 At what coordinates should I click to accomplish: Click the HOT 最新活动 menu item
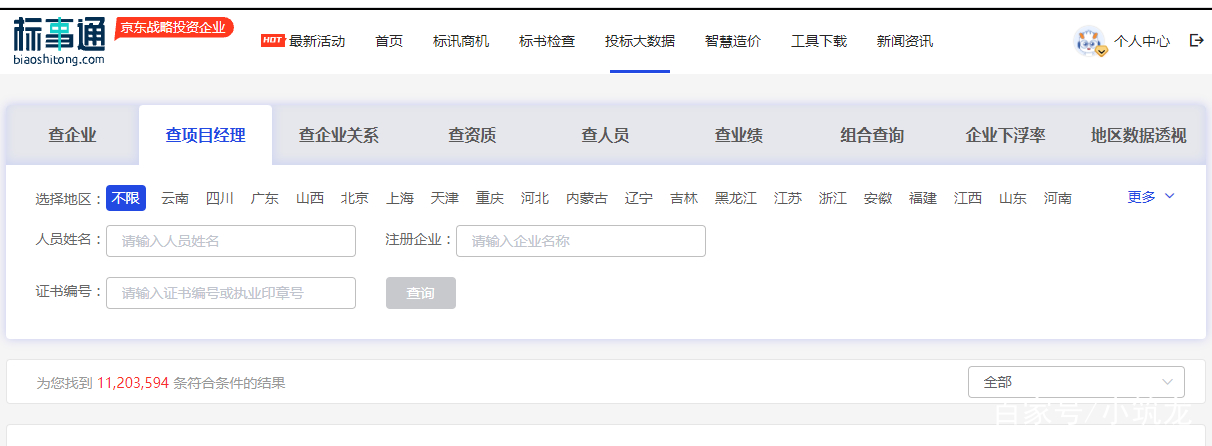(x=303, y=41)
